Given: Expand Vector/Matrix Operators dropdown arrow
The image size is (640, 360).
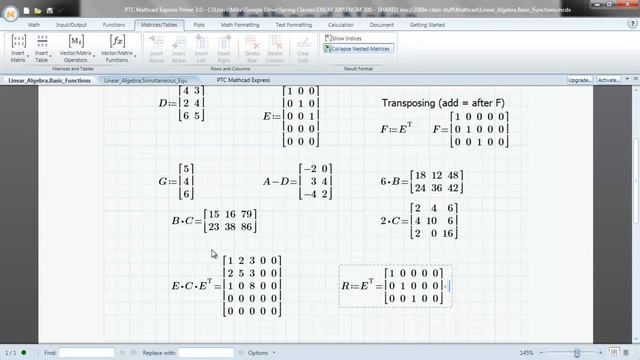Looking at the screenshot, I should 94,56.
